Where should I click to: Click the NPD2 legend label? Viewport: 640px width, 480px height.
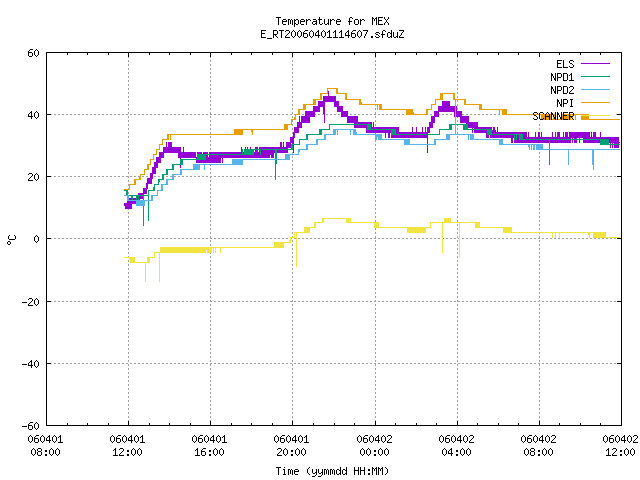coord(562,90)
